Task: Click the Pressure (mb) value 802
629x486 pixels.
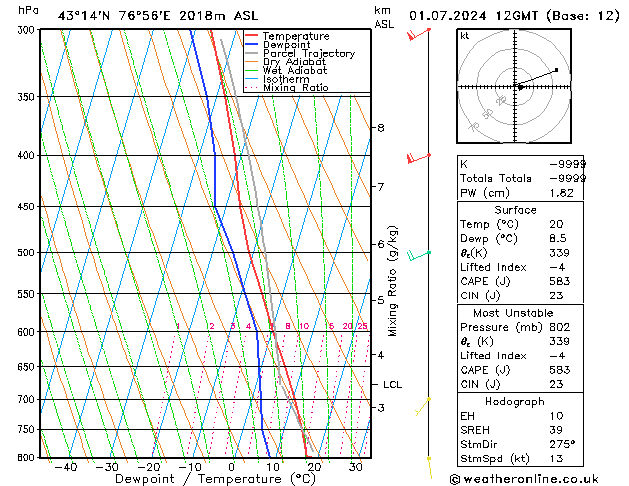Action: (560, 327)
